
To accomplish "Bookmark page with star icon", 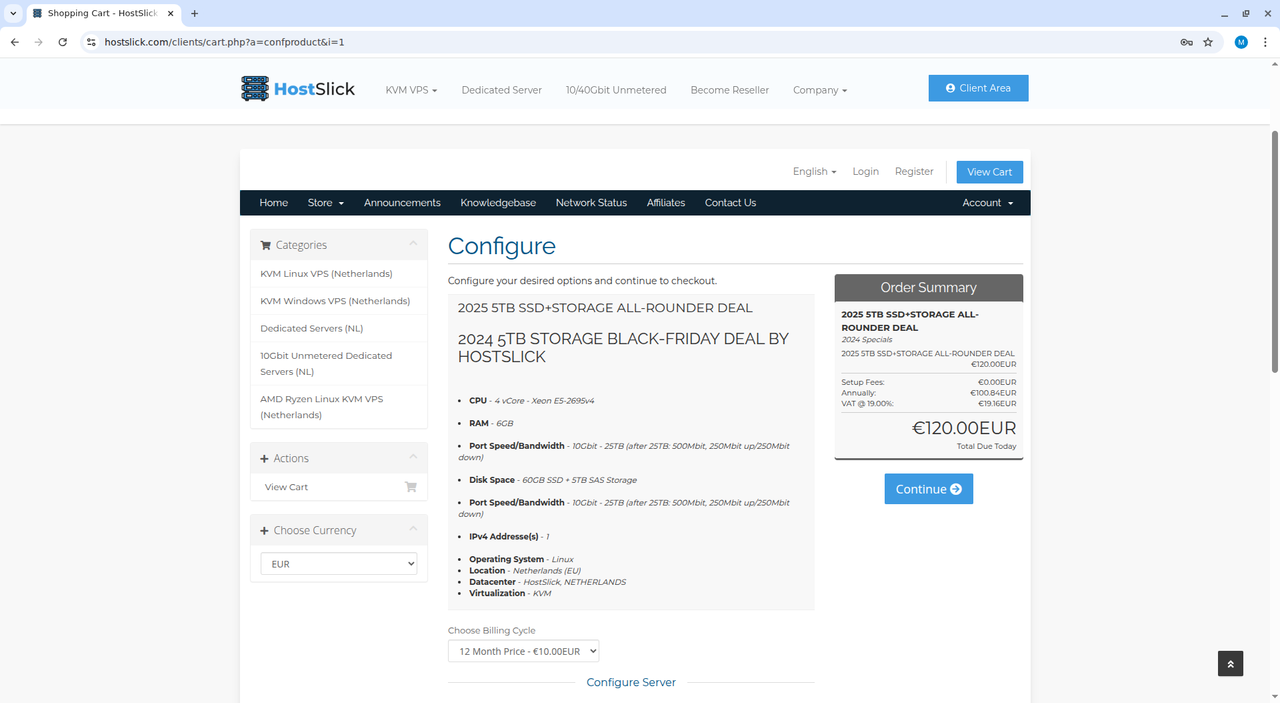I will click(x=1208, y=42).
